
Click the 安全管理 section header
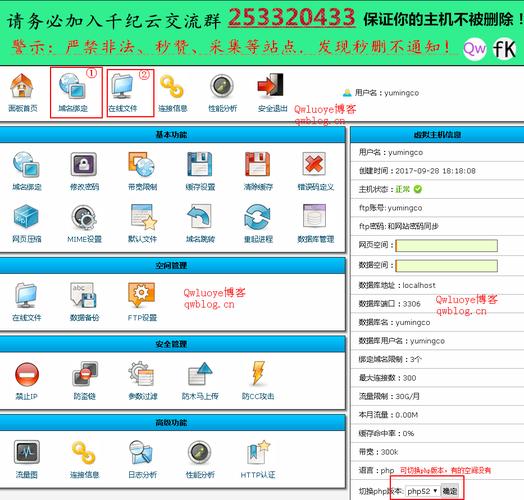[172, 344]
